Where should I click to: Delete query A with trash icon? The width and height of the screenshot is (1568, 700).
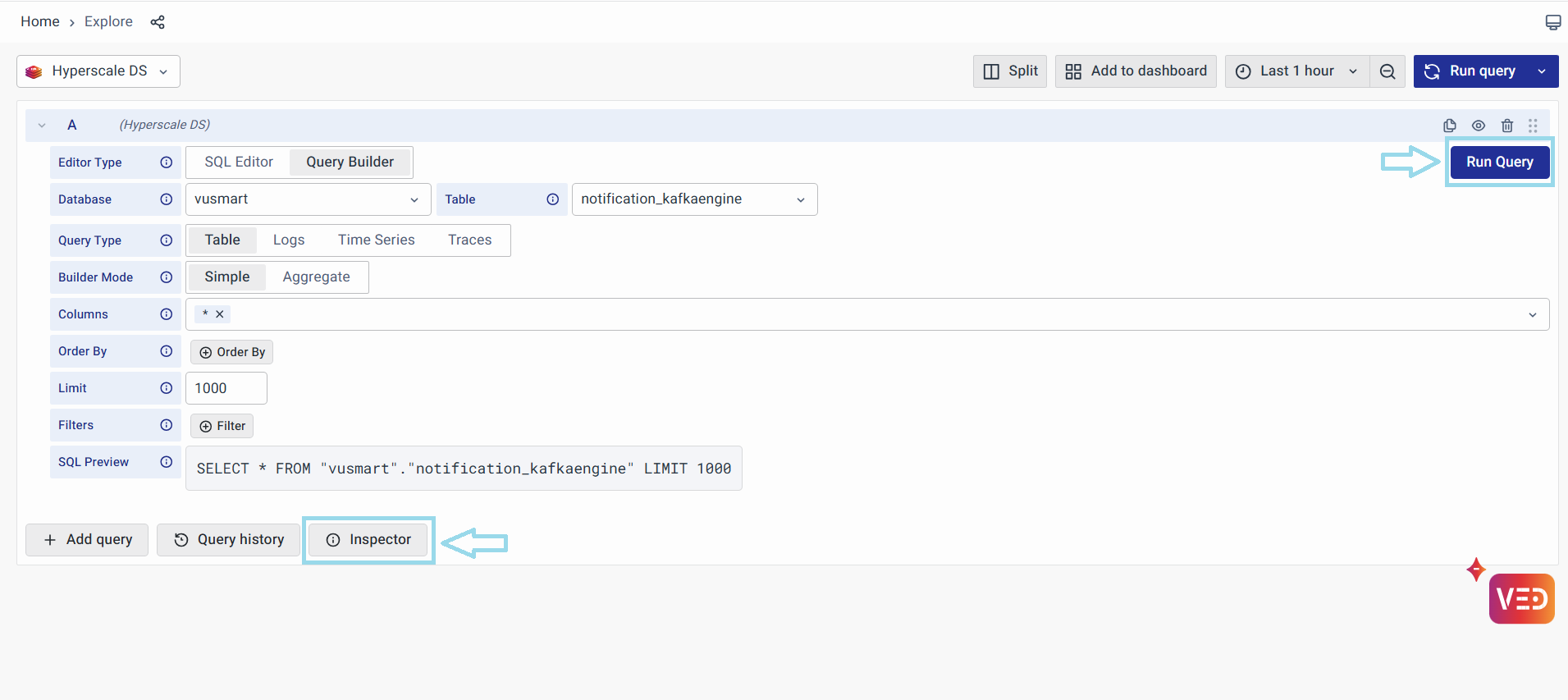click(x=1507, y=126)
